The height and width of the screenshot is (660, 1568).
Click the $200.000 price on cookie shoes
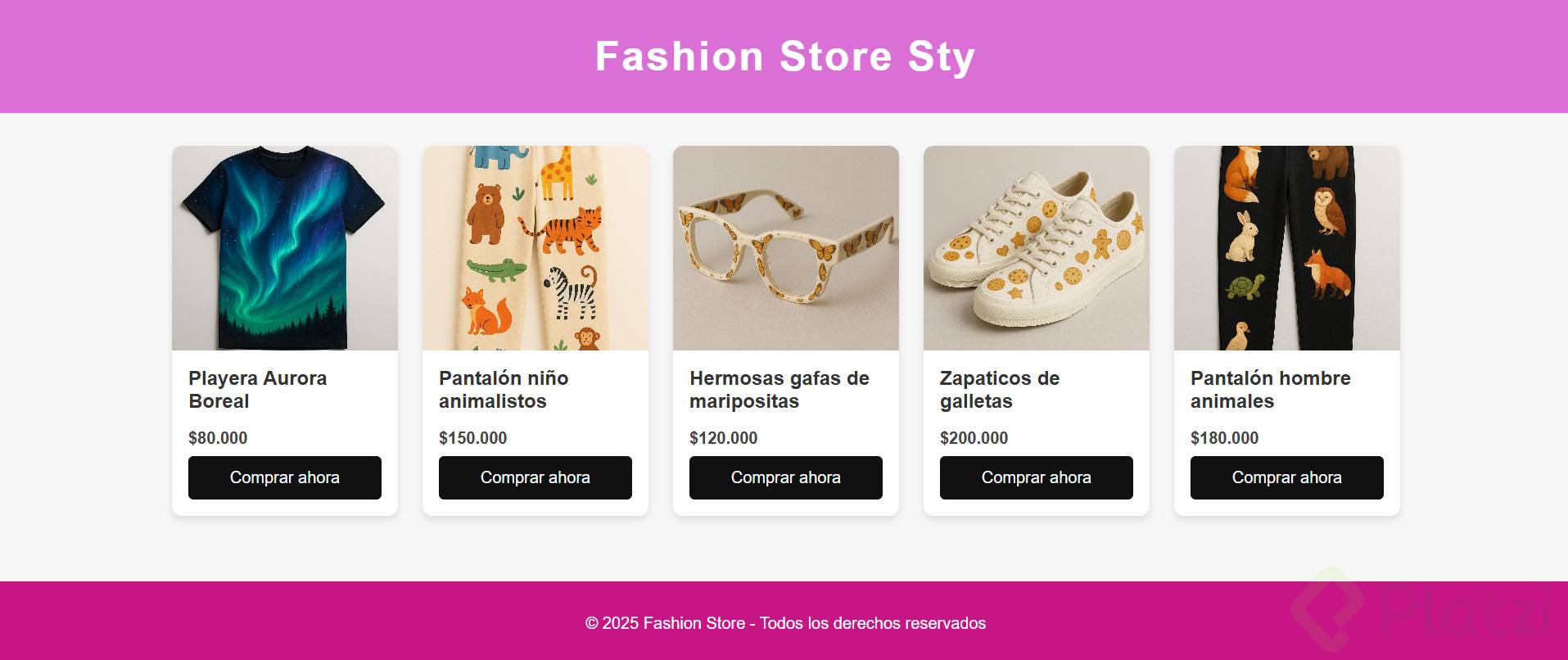[974, 438]
